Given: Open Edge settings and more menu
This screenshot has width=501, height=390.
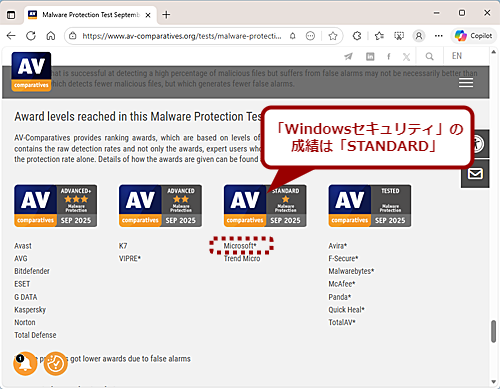Looking at the screenshot, I should point(439,36).
